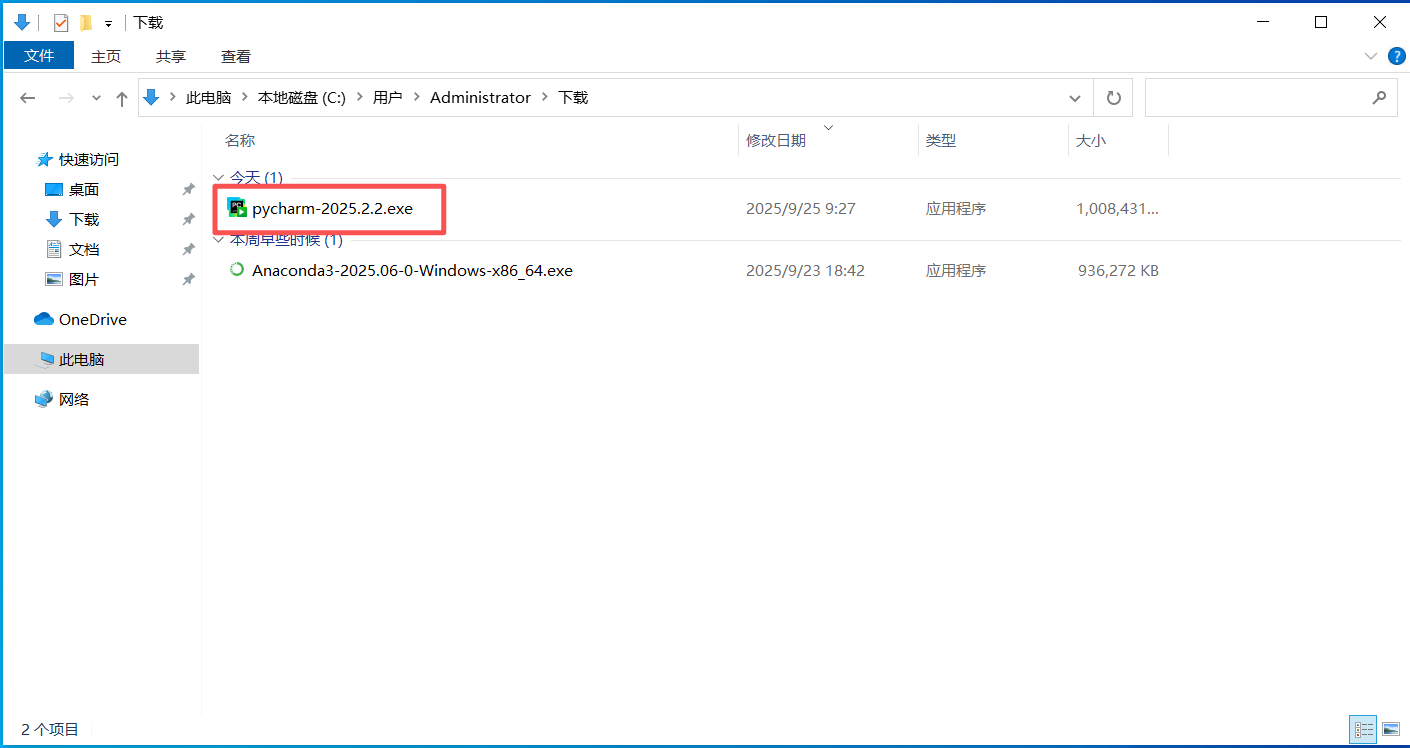
Task: Open the Recent locations dropdown arrow
Action: point(96,98)
